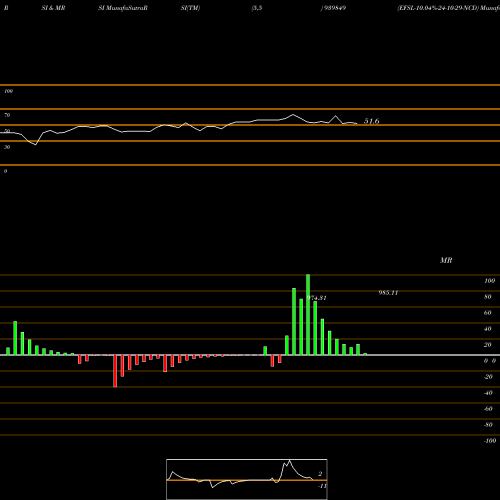Click the RSI axis label "30"
Image resolution: width=500 pixels, height=500 pixels.
(x=7, y=147)
